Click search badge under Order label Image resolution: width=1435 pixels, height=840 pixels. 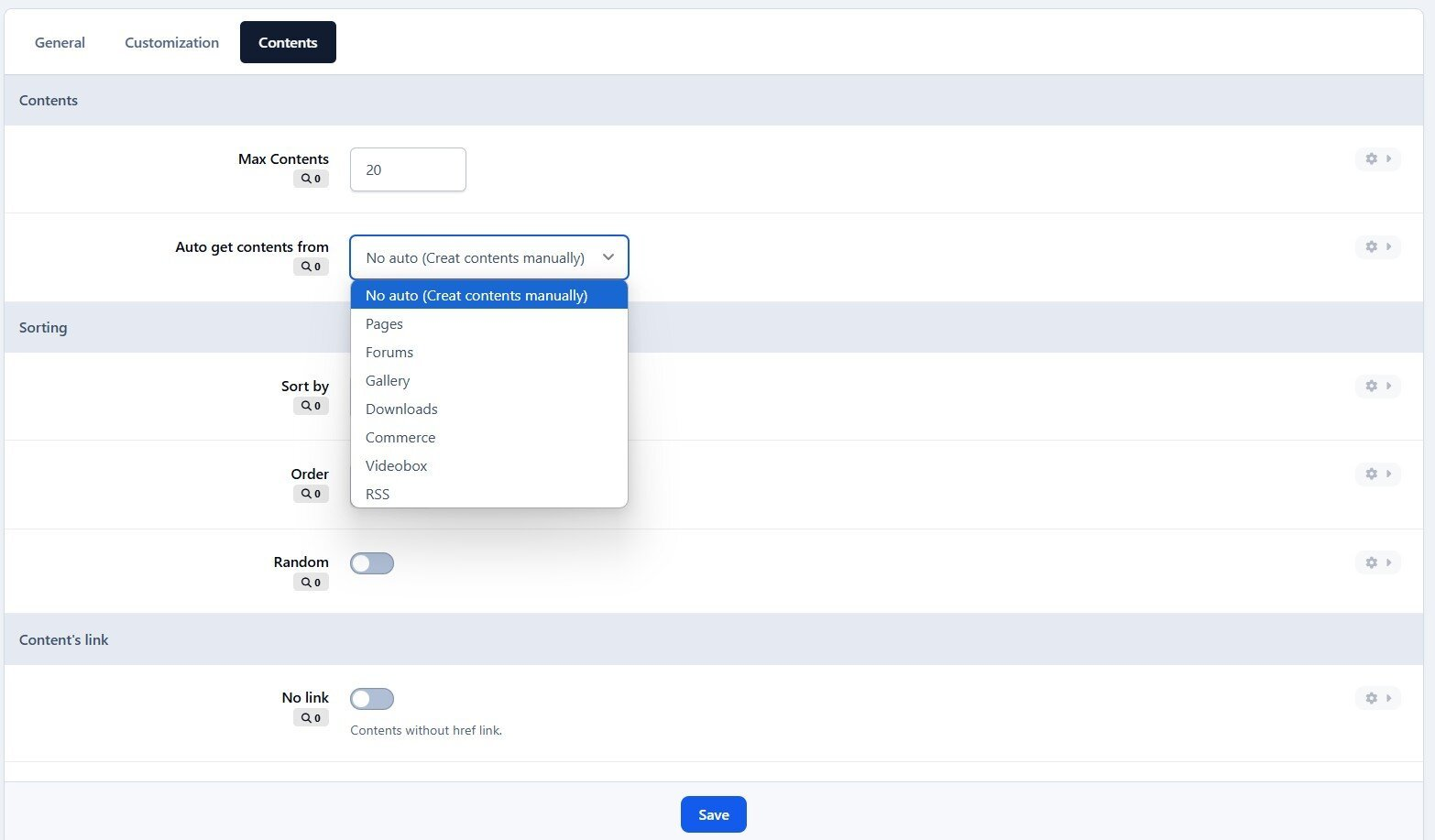(x=311, y=494)
